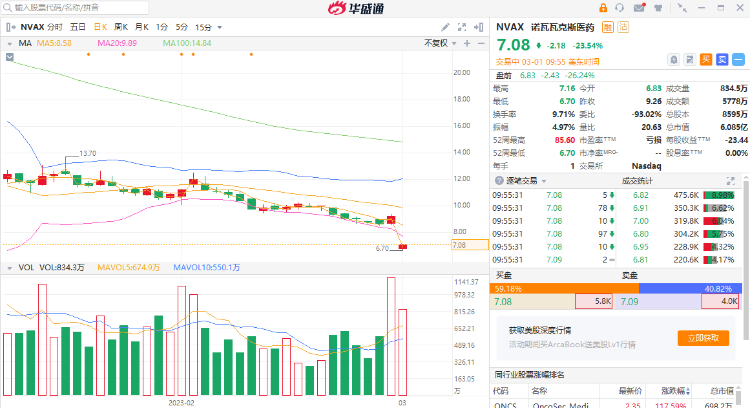The height and width of the screenshot is (408, 750).
Task: Click the 沽 short-selling badge
Action: coord(623,27)
